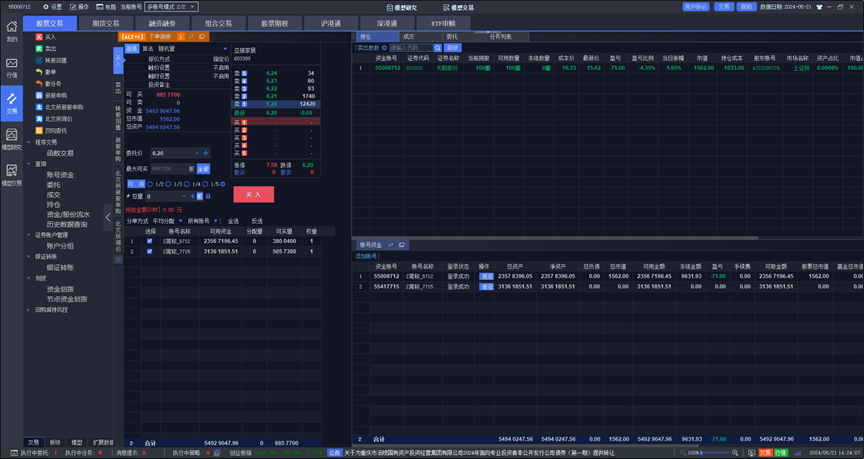864x459 pixels.
Task: Click the 撤单 cancel order icon
Action: tap(39, 72)
